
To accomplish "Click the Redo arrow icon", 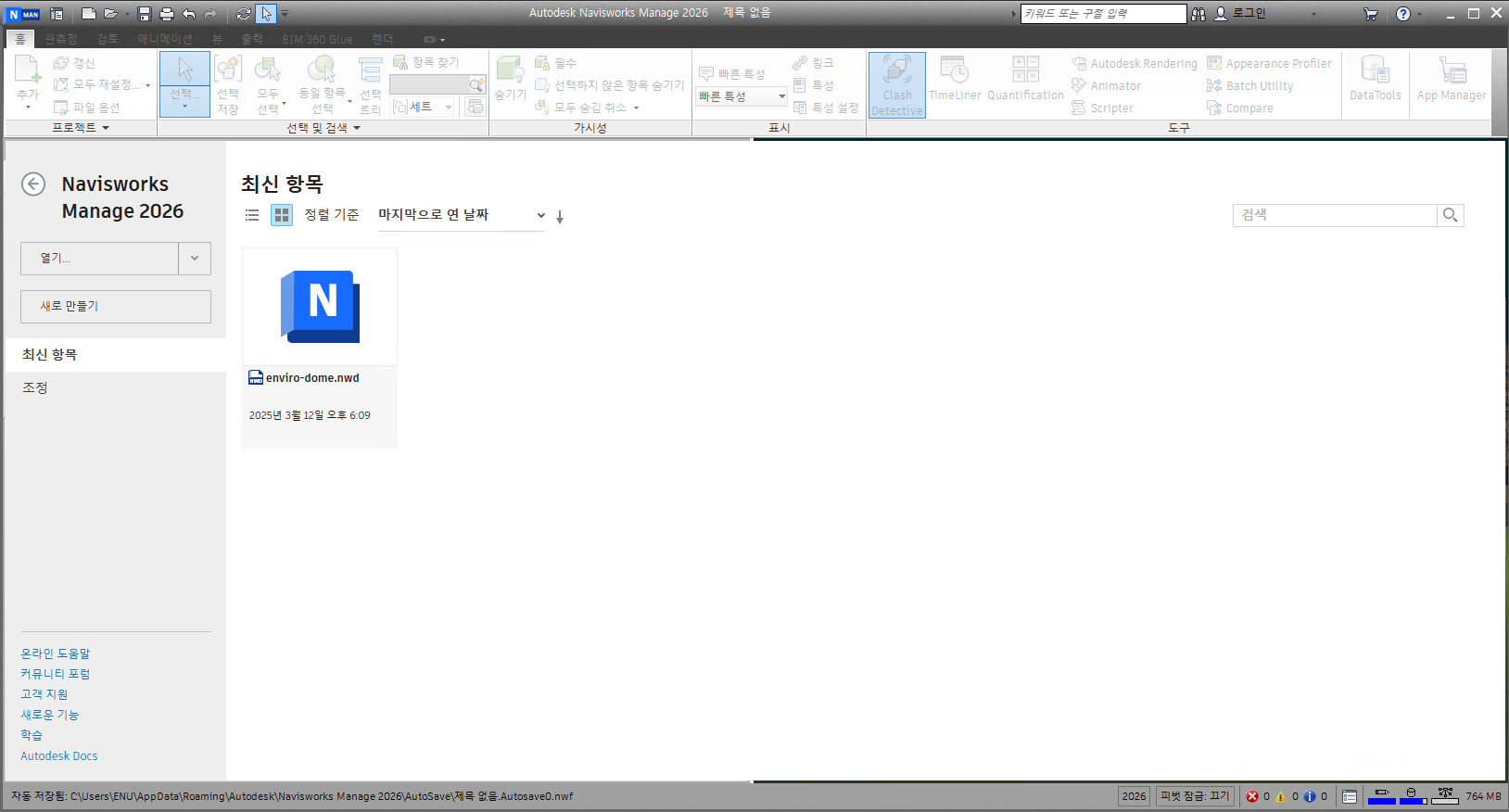I will (x=210, y=14).
